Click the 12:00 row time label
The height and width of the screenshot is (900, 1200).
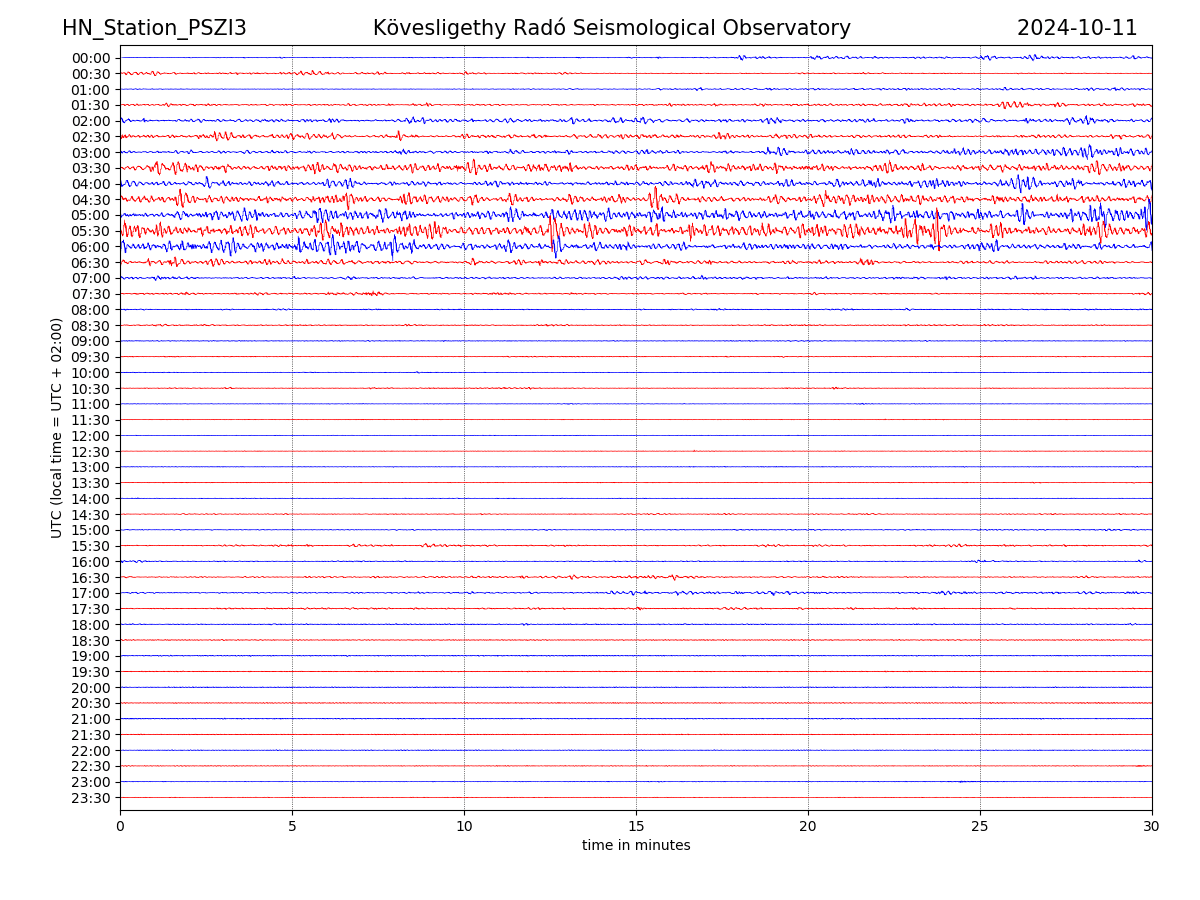coord(91,436)
